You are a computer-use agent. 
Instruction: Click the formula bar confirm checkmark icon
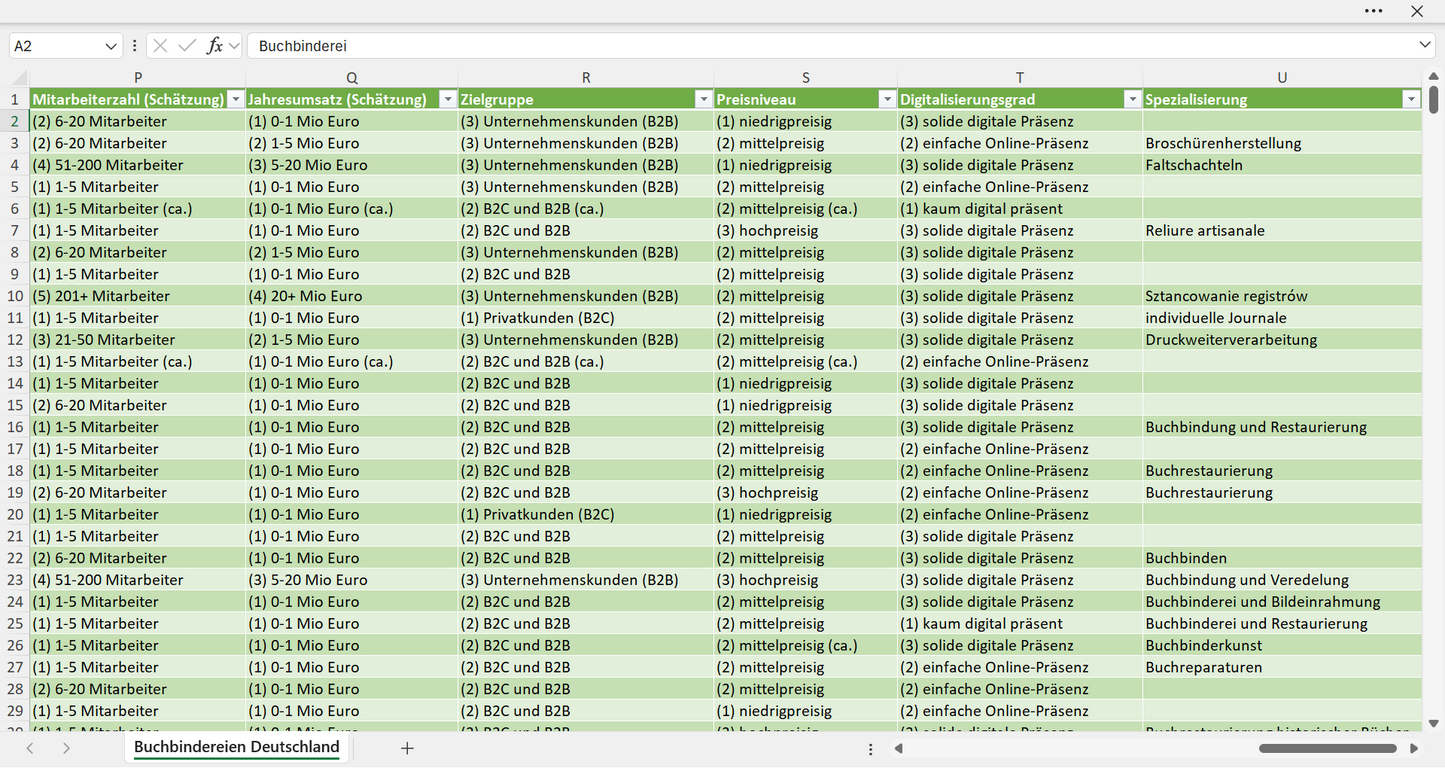point(187,46)
